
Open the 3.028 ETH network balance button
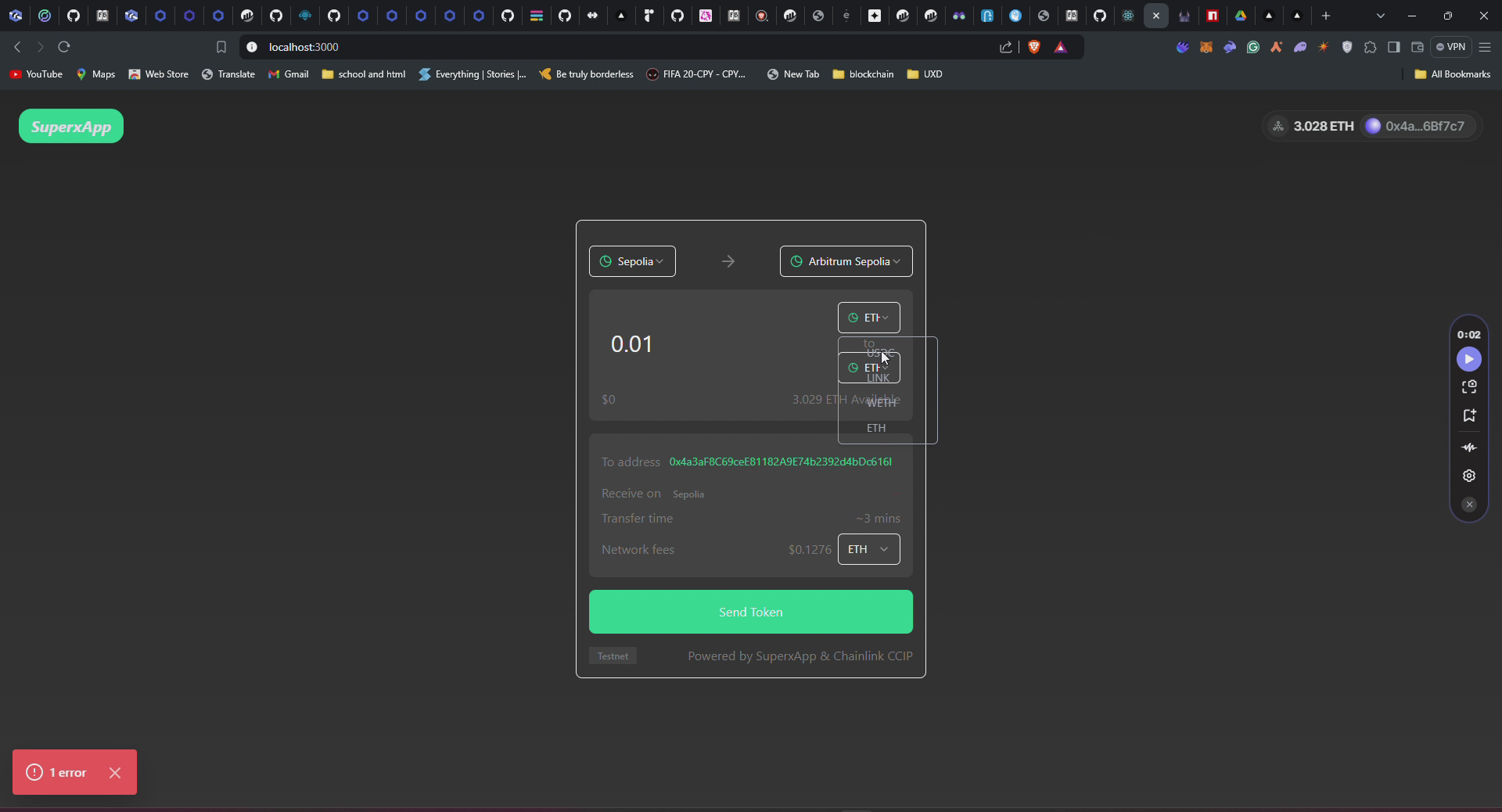pyautogui.click(x=1313, y=126)
